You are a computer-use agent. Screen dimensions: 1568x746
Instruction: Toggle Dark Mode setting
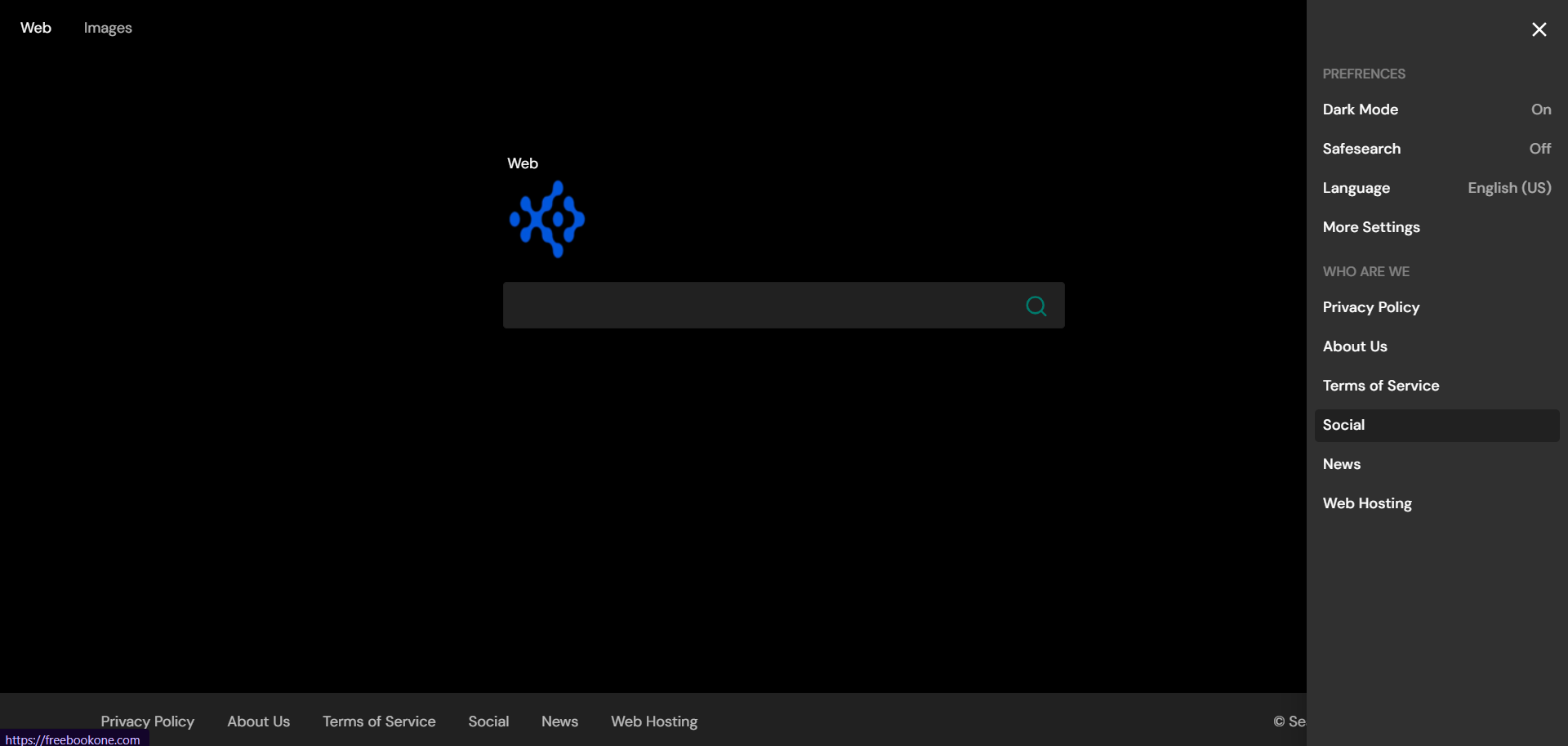[x=1436, y=109]
